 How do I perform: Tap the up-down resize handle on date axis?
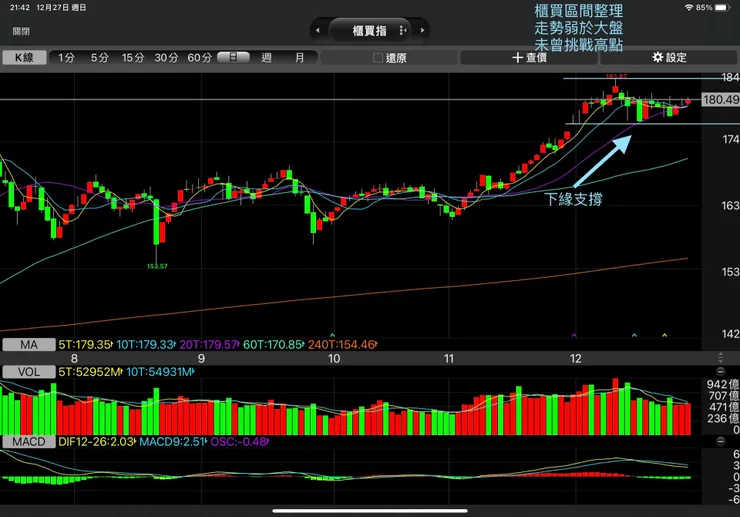(x=721, y=357)
